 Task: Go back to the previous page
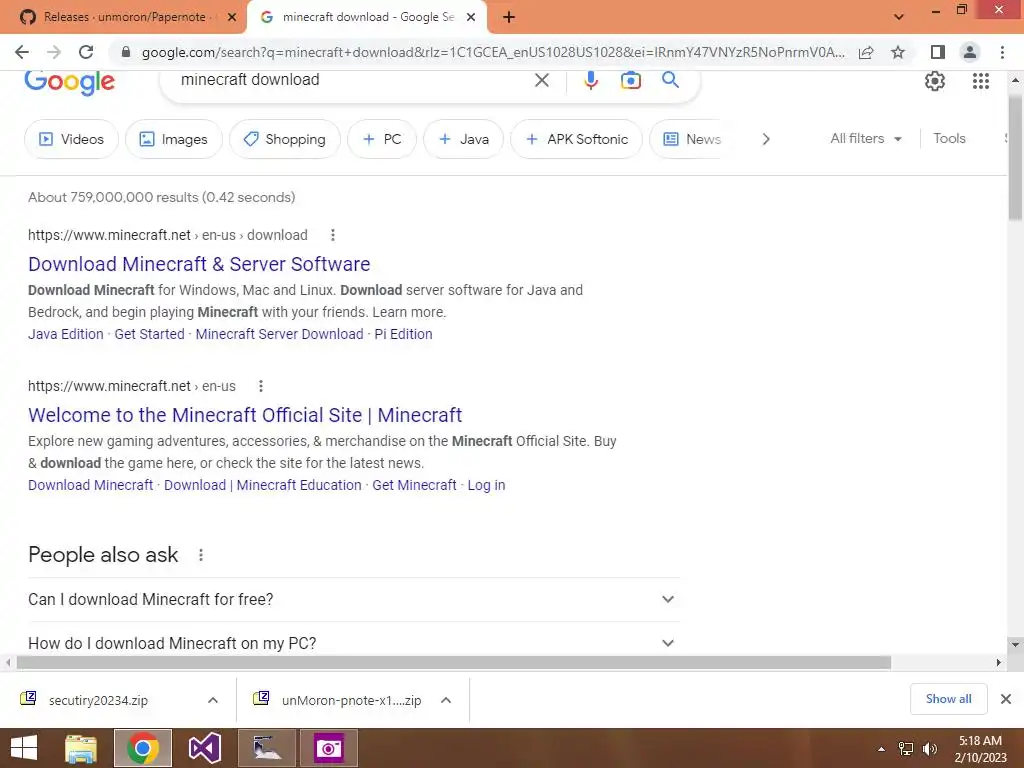[22, 52]
